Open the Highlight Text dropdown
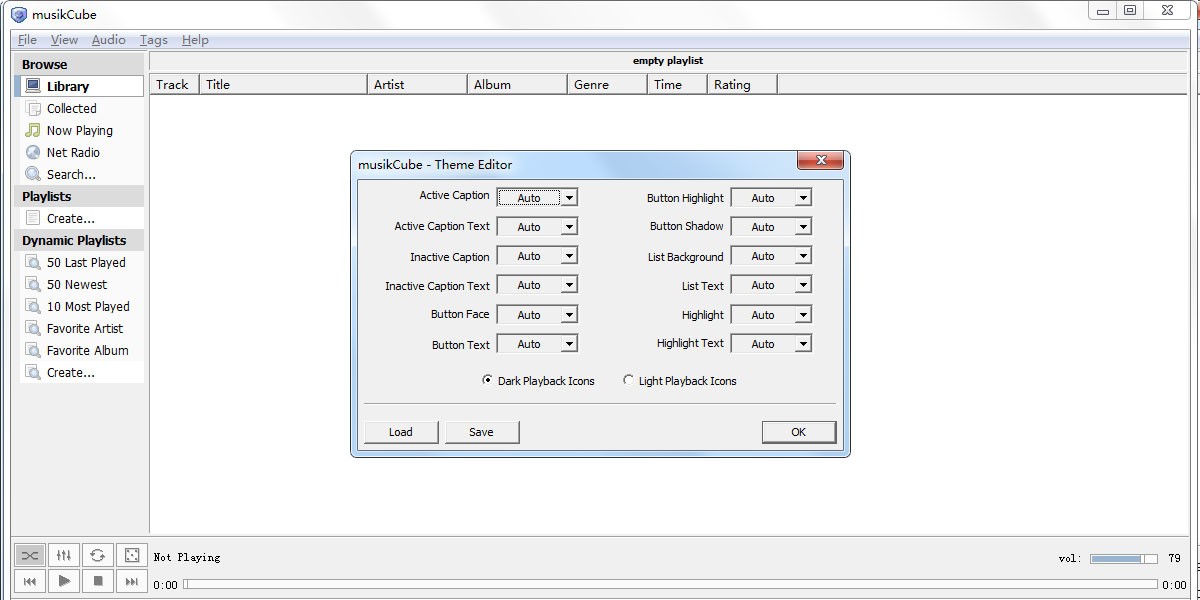This screenshot has width=1200, height=600. coord(771,344)
